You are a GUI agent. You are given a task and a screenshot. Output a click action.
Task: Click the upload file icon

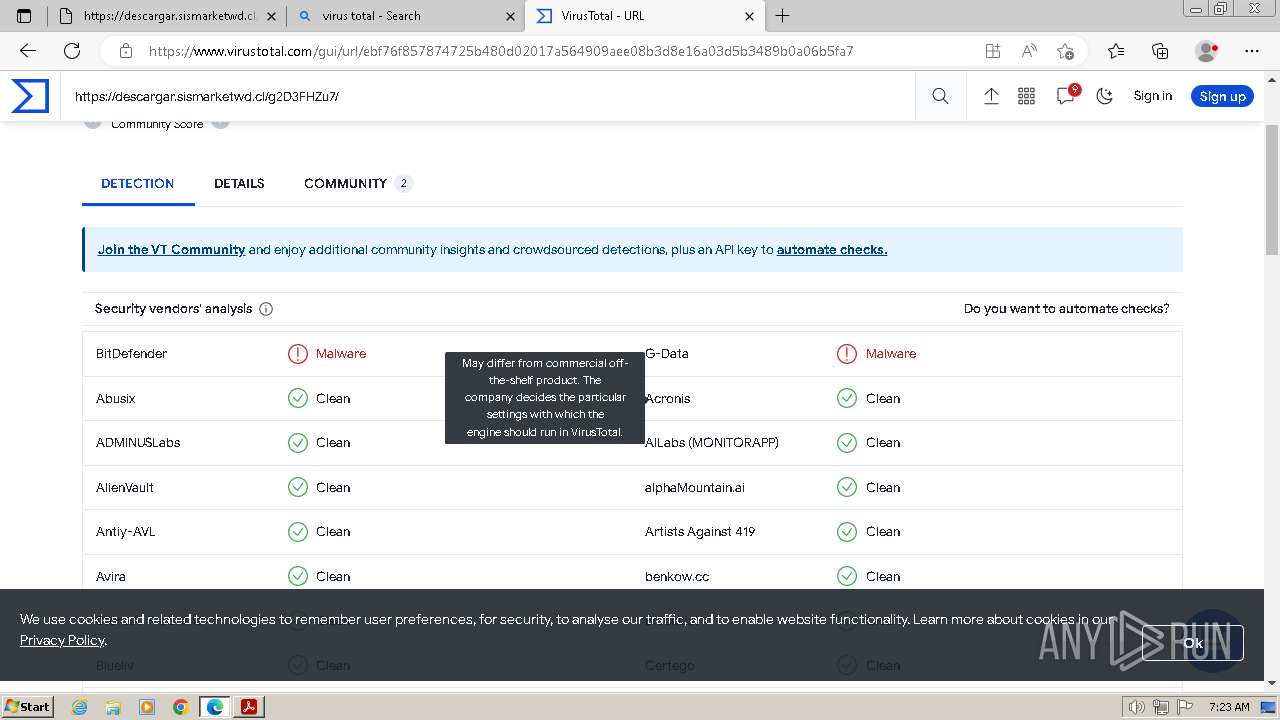click(991, 96)
